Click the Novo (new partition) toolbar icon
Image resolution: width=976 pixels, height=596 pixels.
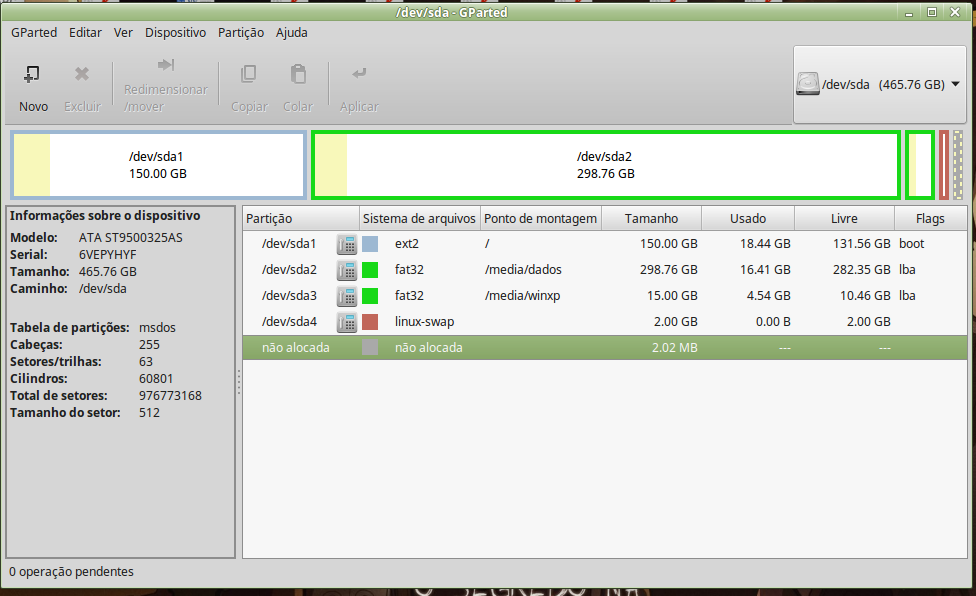coord(32,75)
